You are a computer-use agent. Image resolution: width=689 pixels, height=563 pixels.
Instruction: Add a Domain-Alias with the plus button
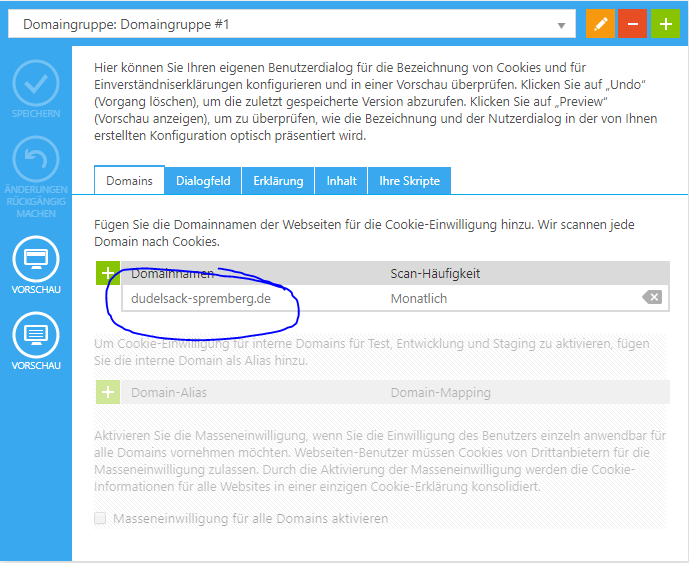pyautogui.click(x=108, y=392)
